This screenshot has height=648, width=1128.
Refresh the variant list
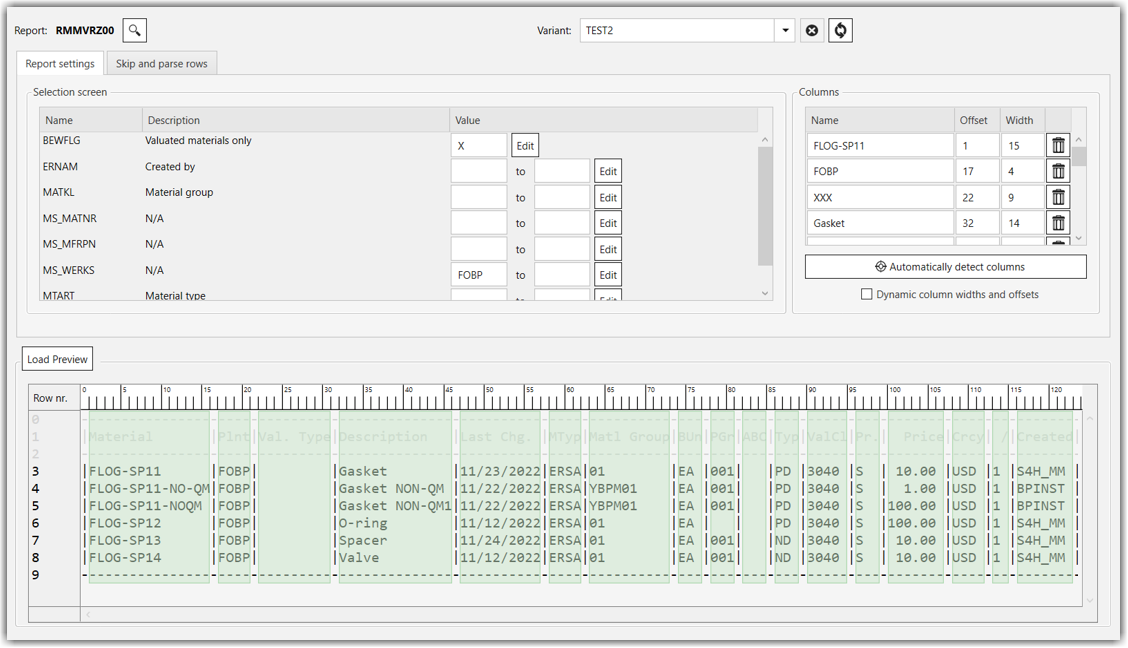(x=841, y=31)
